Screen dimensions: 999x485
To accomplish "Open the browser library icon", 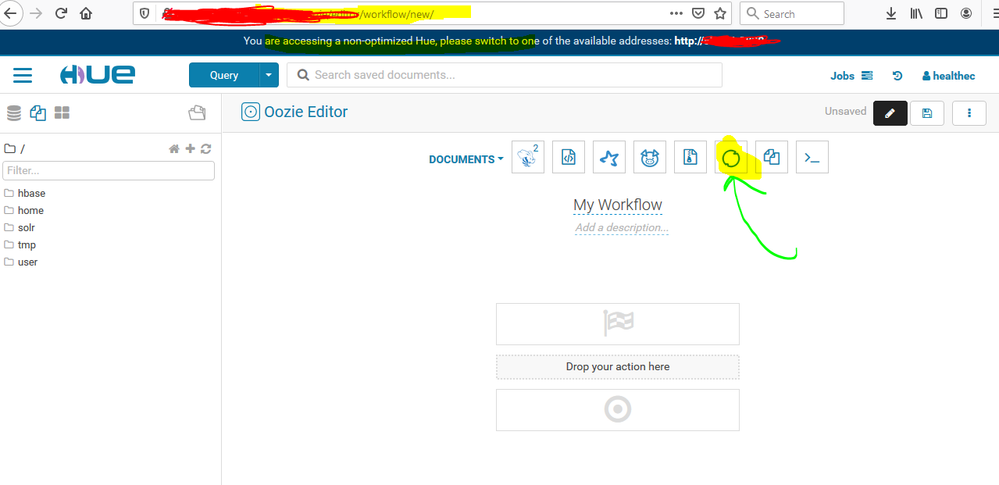I will click(916, 13).
